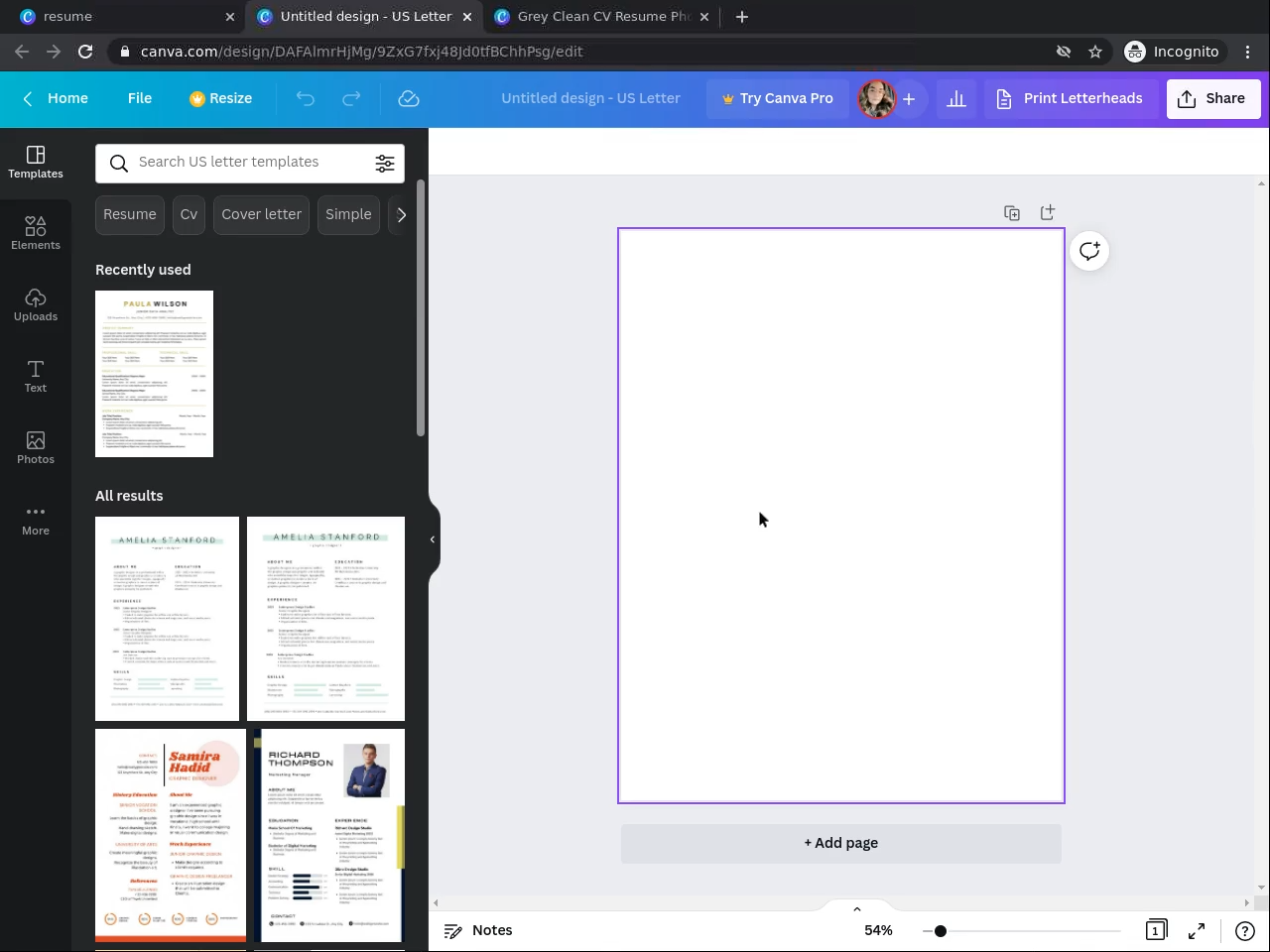The height and width of the screenshot is (952, 1270).
Task: Select the Text tool in sidebar
Action: [36, 377]
